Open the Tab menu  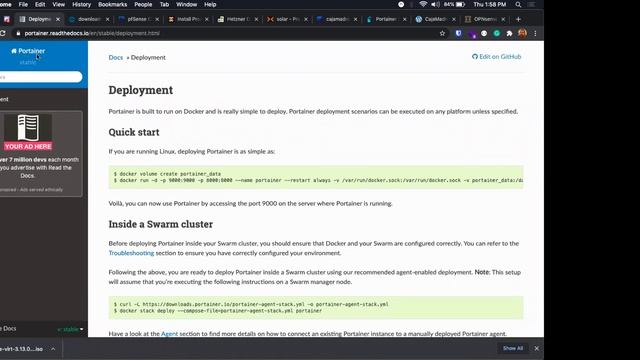[164, 4]
